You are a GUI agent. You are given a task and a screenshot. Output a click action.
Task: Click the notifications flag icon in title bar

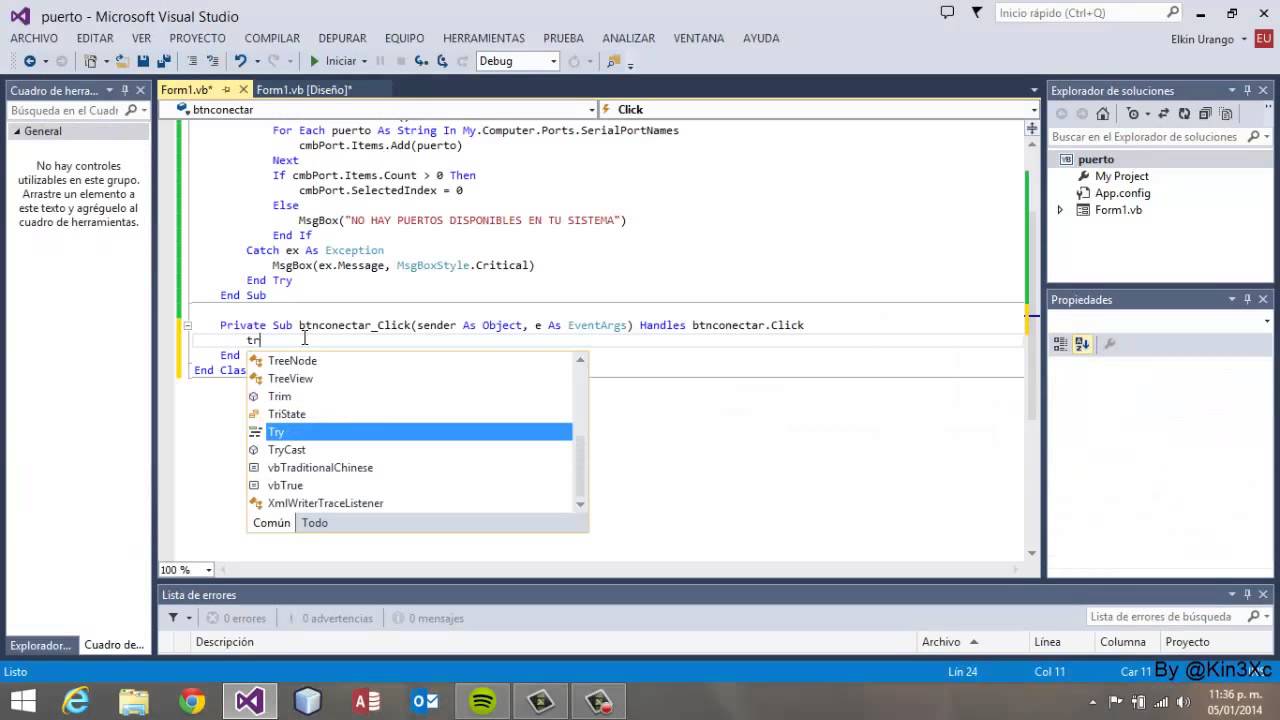(x=977, y=13)
